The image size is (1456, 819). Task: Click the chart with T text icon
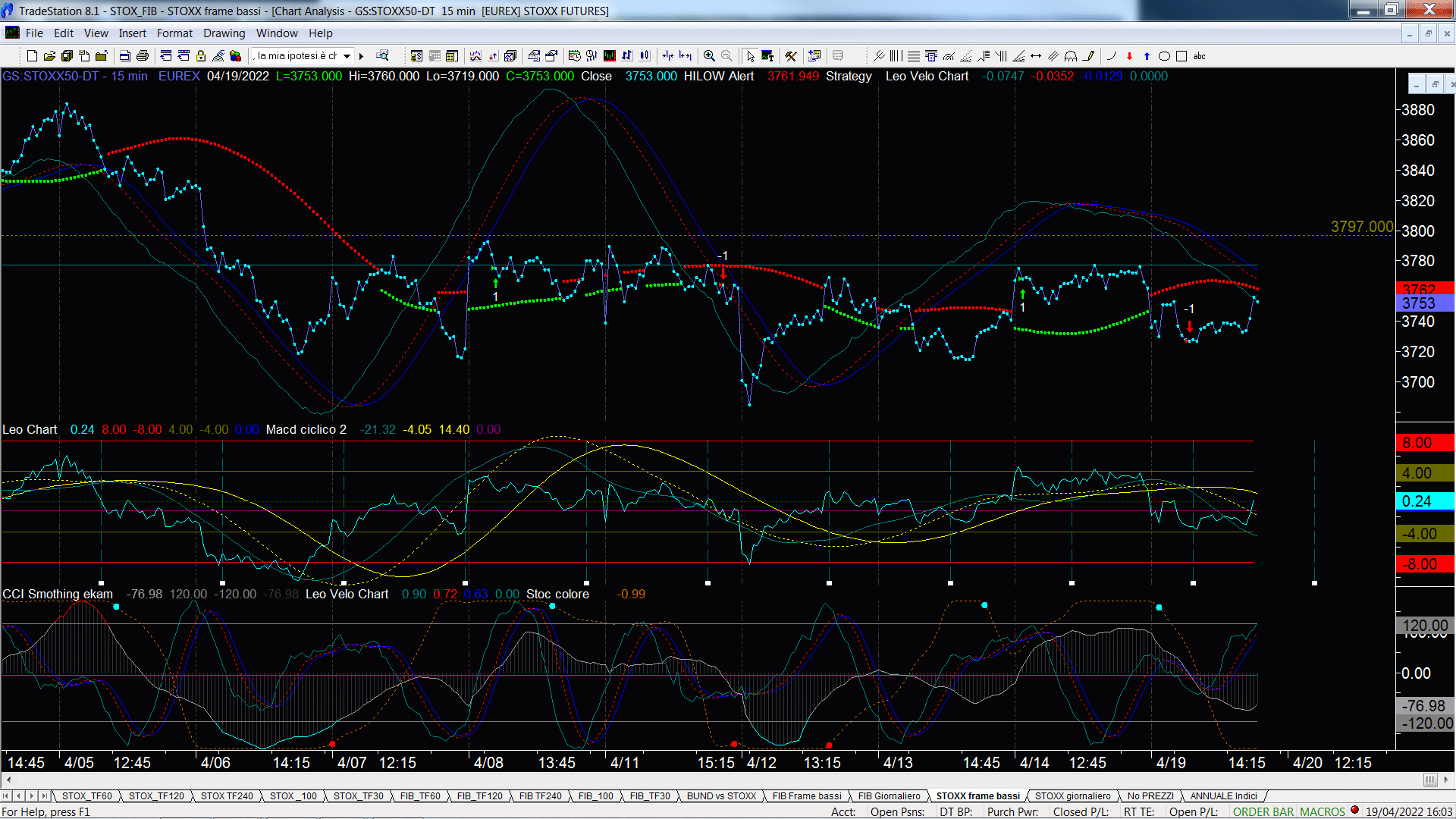pos(767,56)
